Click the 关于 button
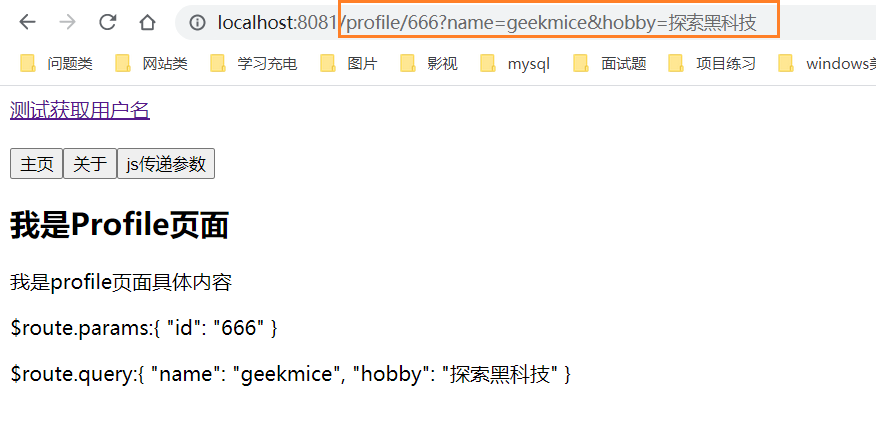The width and height of the screenshot is (876, 445). click(90, 164)
